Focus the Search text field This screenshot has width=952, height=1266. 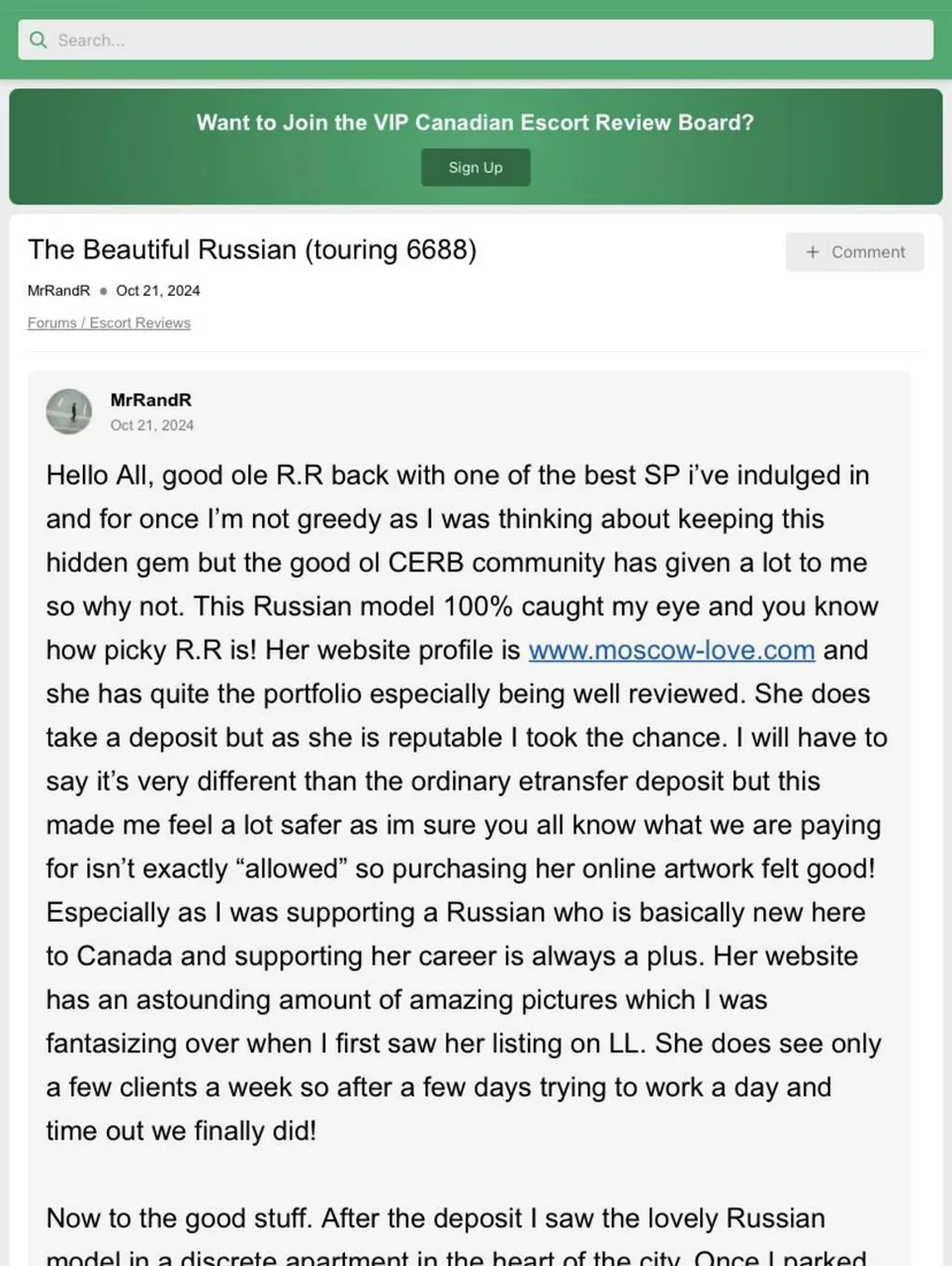[475, 41]
